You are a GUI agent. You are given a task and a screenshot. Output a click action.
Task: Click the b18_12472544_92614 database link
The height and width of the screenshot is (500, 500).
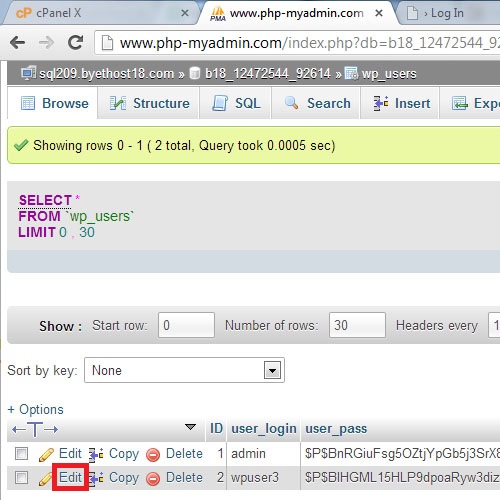pos(268,73)
